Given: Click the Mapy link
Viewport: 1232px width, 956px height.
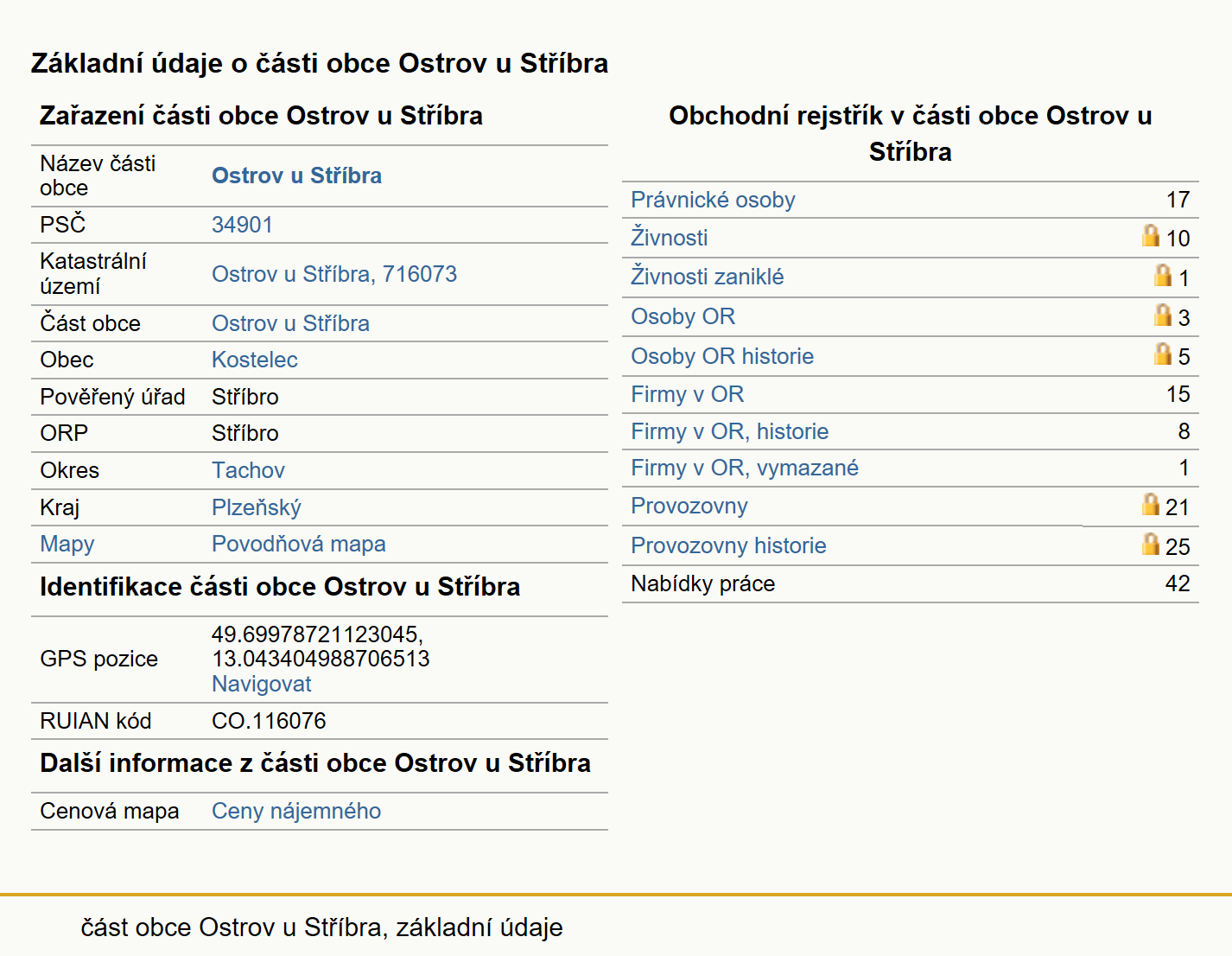Looking at the screenshot, I should pyautogui.click(x=67, y=544).
